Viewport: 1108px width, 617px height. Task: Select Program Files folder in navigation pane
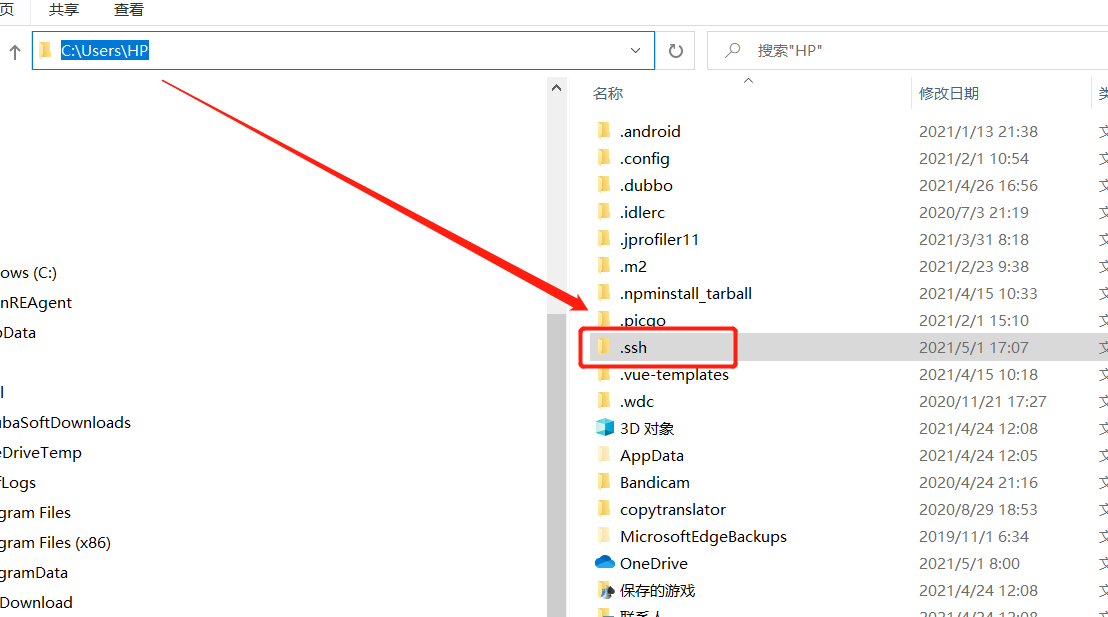point(35,512)
